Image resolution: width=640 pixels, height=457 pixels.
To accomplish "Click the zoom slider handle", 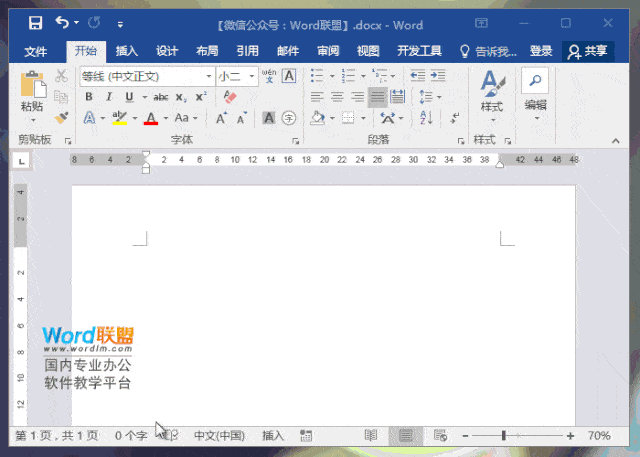I will pyautogui.click(x=504, y=436).
